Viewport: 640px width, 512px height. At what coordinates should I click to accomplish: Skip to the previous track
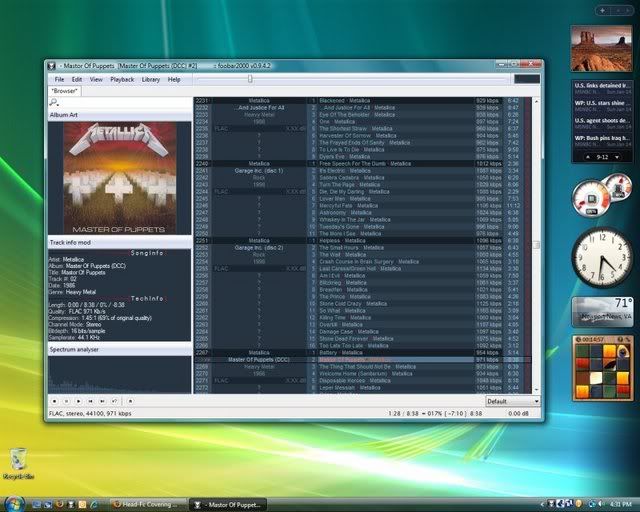tap(91, 401)
